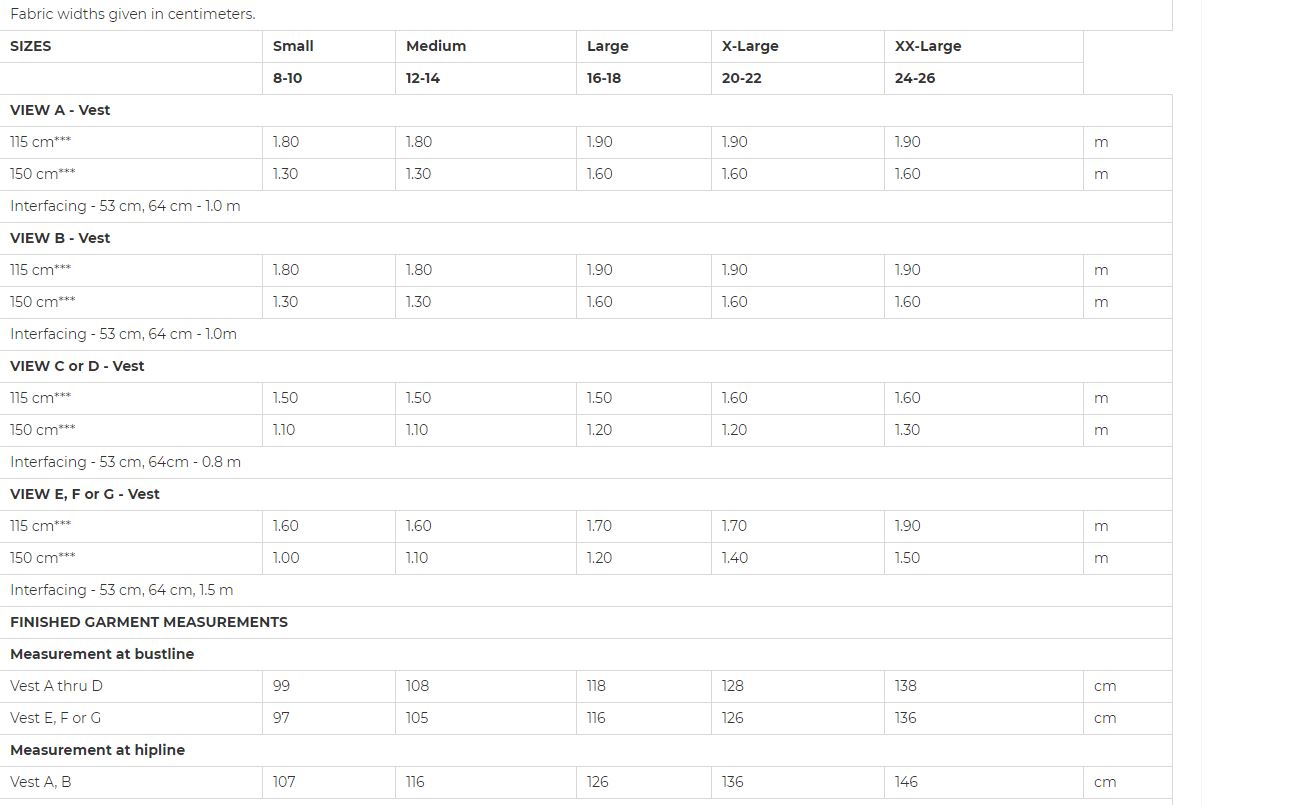Click the Measurement at hipline label
Viewport: 1291px width, 805px height.
coord(97,750)
